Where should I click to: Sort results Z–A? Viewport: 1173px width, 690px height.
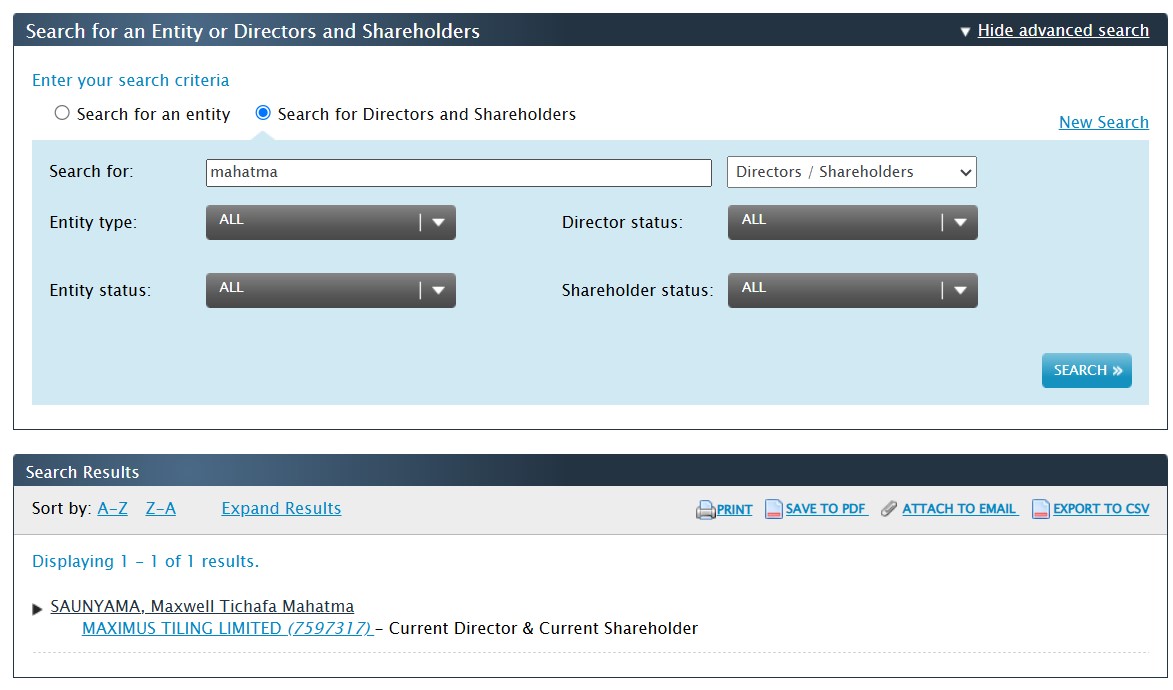point(161,509)
